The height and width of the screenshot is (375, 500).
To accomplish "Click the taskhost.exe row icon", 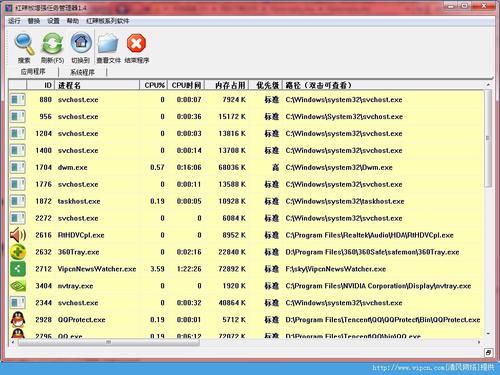I will (x=18, y=201).
